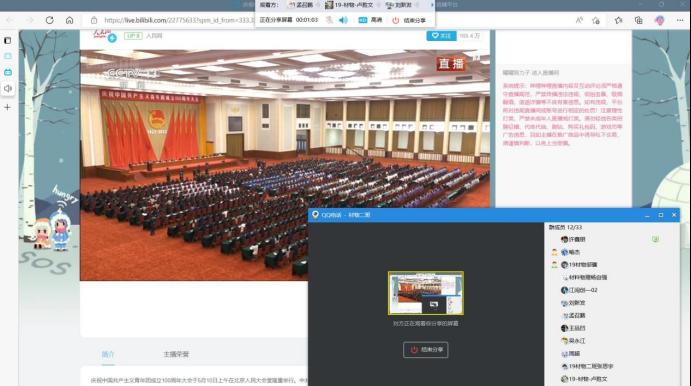Screen dimensions: 691x386
Task: Click end sharing in the top toolbar
Action: [409, 20]
